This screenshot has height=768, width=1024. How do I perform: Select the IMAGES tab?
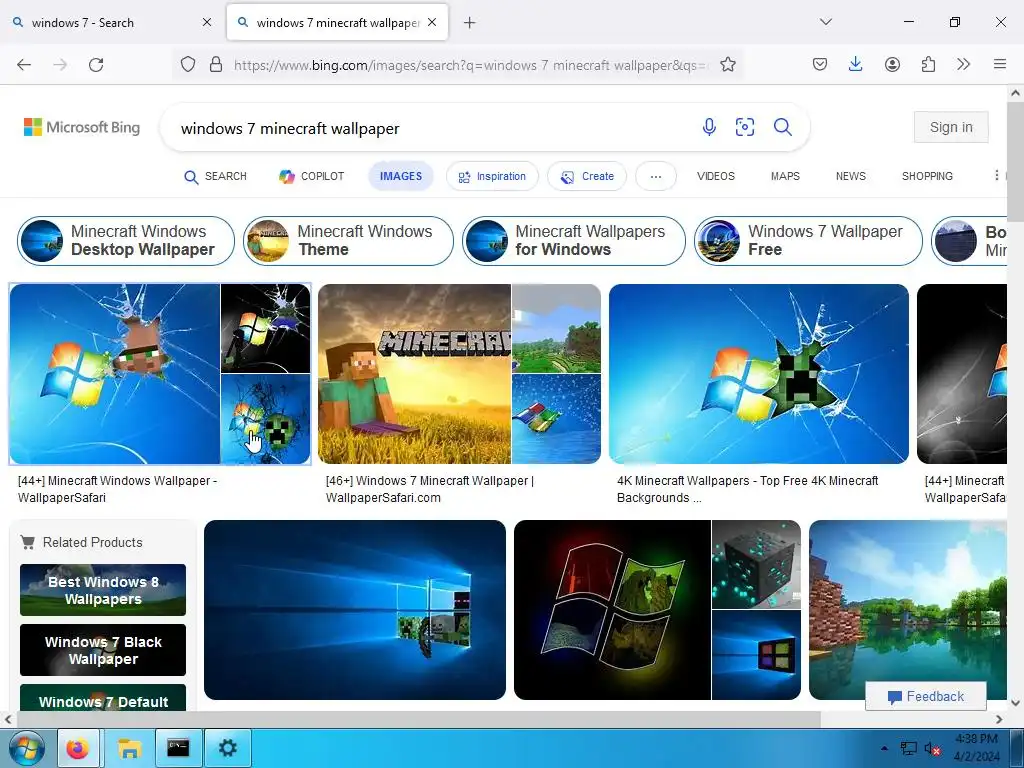401,176
